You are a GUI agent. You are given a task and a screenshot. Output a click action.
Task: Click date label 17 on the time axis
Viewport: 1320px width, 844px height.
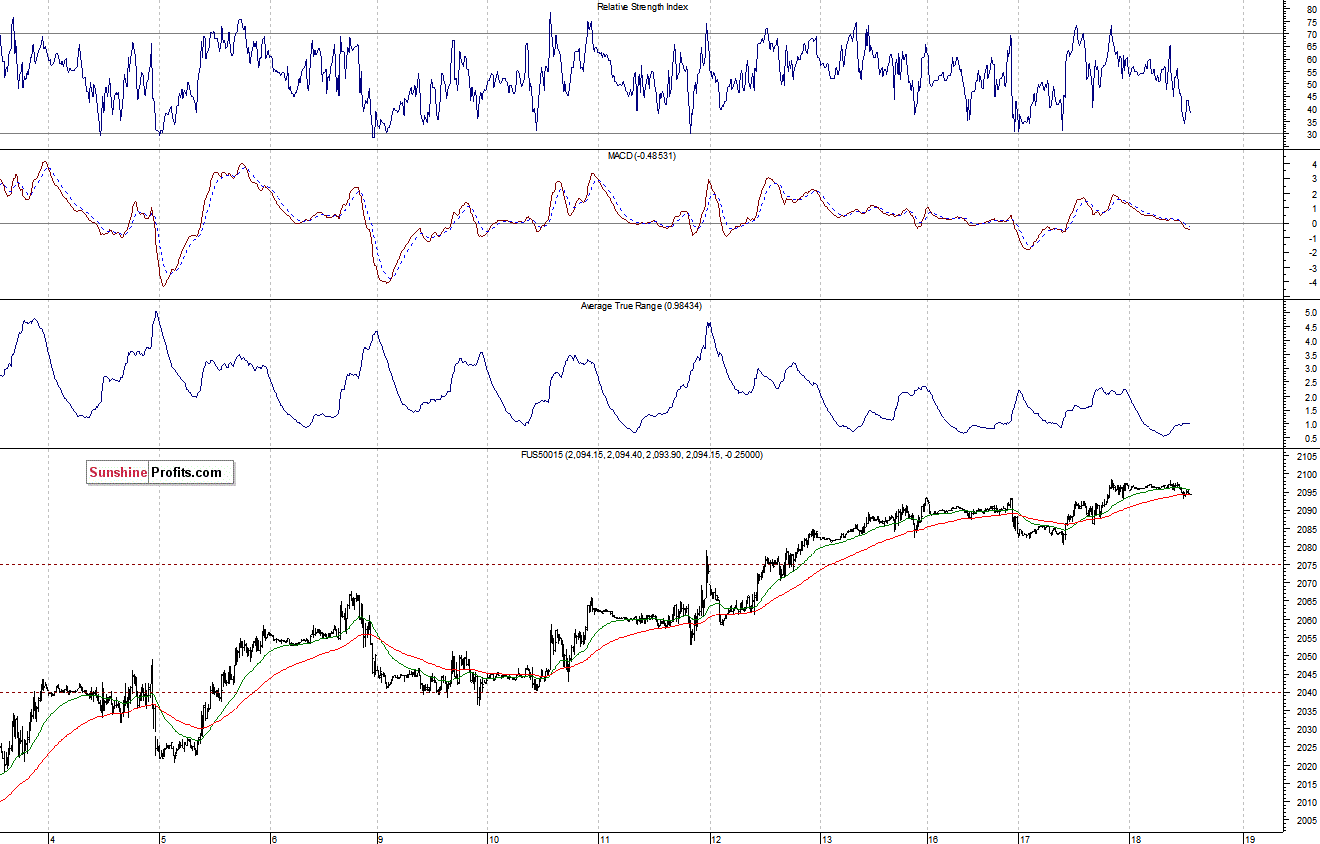point(1025,839)
